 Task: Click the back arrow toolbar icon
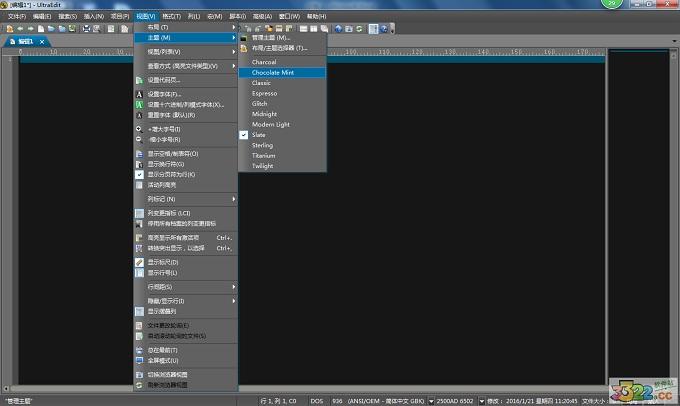tap(20, 29)
